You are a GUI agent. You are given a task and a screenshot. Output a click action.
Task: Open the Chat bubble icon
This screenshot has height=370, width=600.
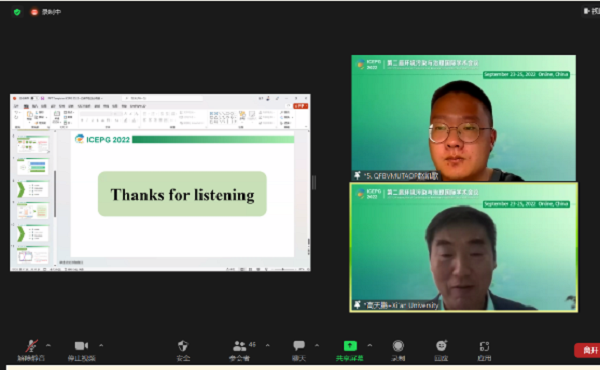(x=299, y=346)
